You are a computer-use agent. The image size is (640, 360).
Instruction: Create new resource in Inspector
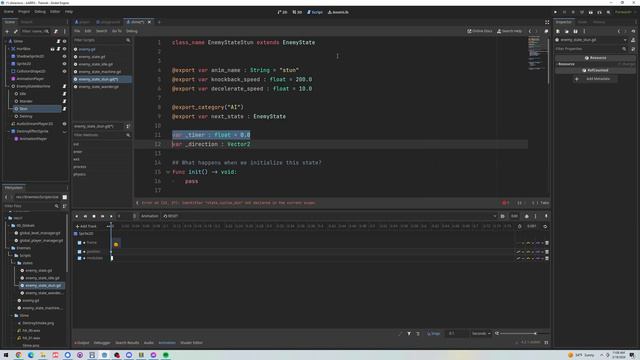click(558, 31)
